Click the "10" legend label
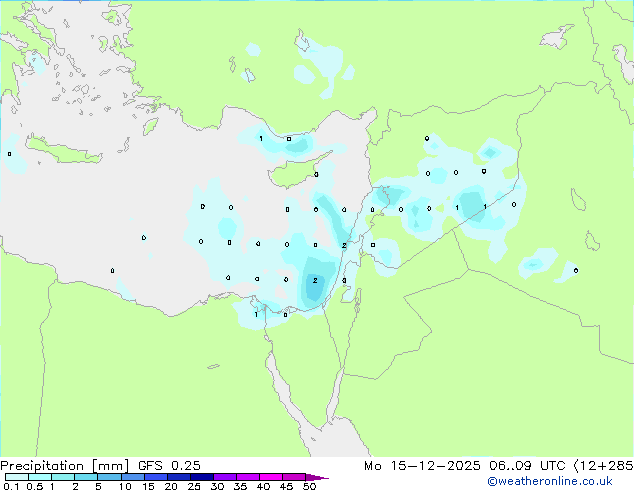 point(125,486)
